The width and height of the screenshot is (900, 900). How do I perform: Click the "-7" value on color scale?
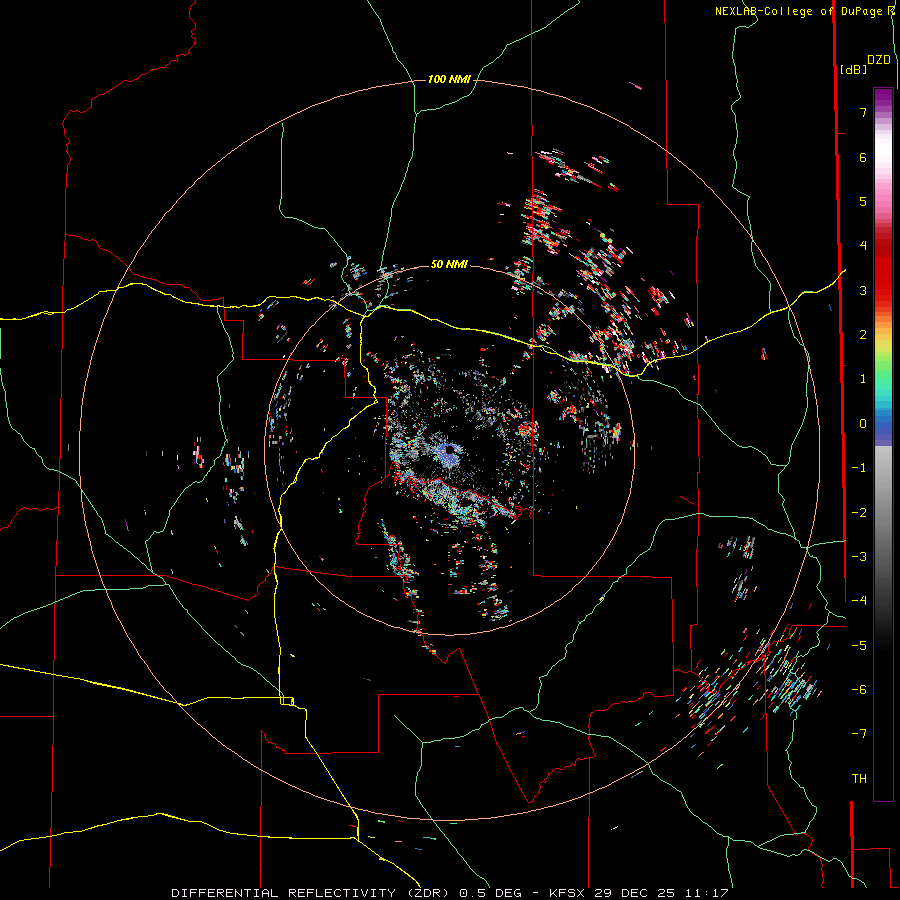tap(859, 734)
